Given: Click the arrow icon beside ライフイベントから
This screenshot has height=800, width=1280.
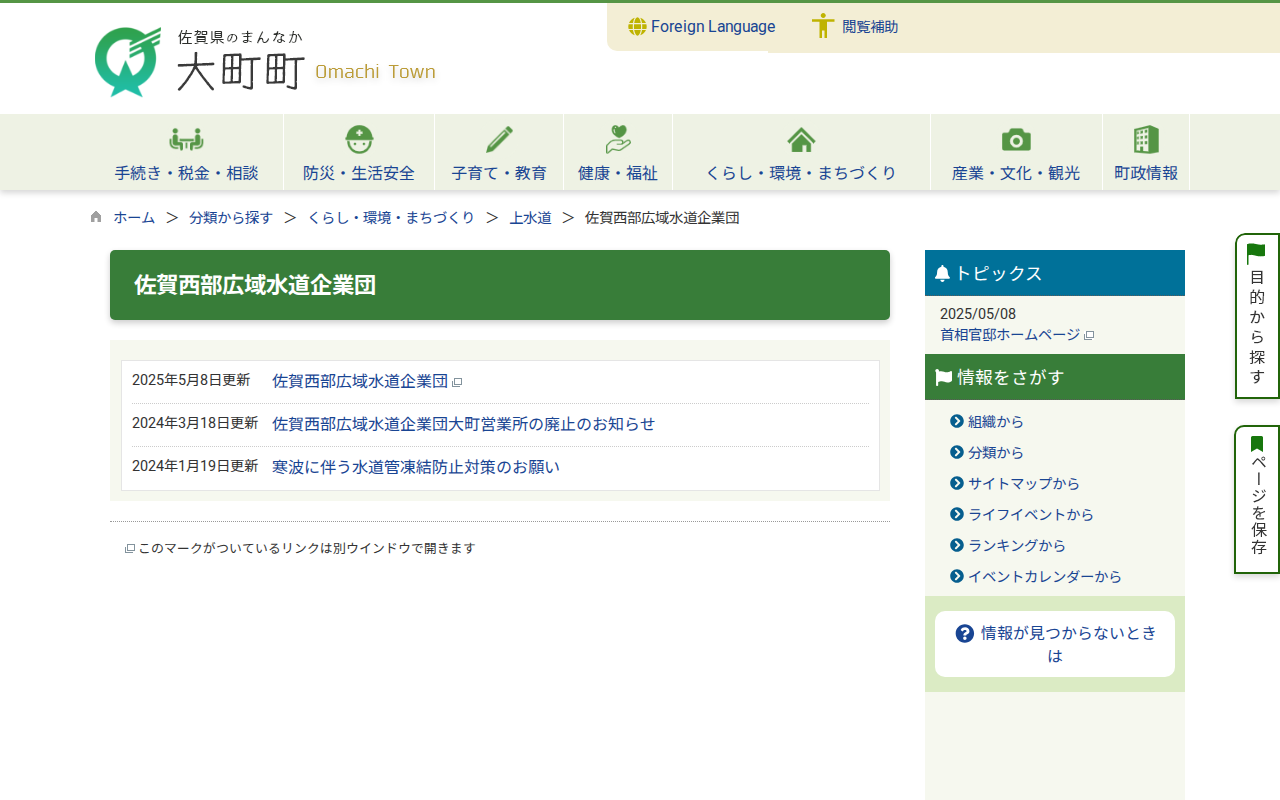Looking at the screenshot, I should pyautogui.click(x=957, y=514).
